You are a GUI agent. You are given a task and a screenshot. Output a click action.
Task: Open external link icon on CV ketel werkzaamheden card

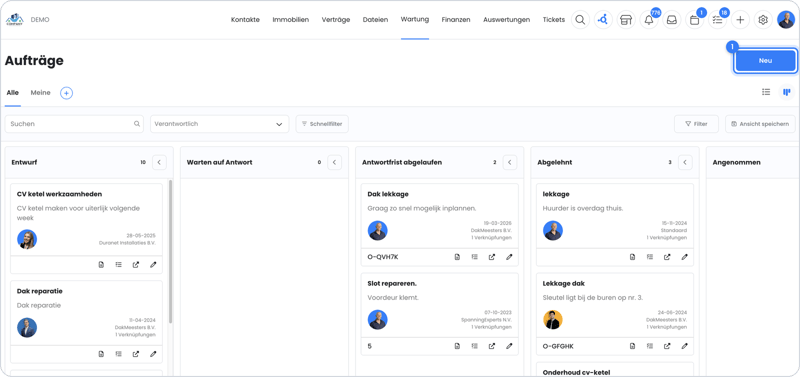click(x=136, y=265)
